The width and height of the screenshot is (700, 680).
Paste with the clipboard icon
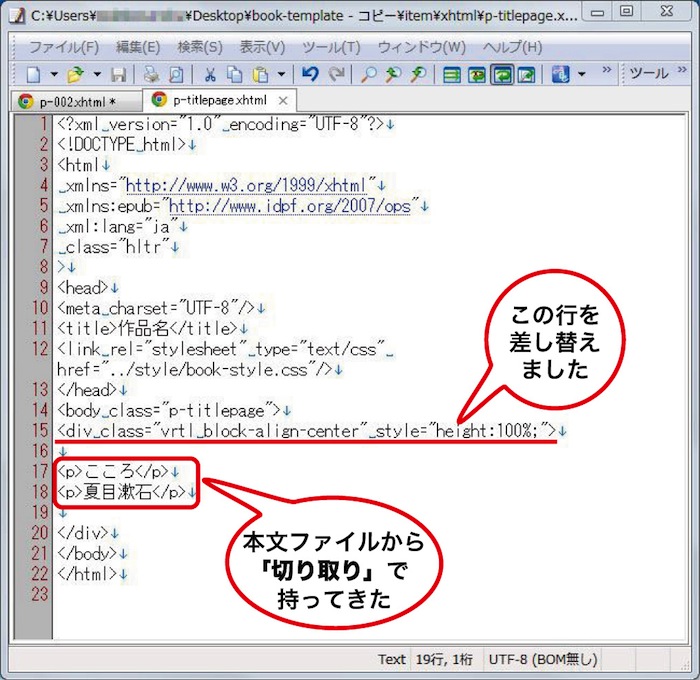(x=260, y=75)
